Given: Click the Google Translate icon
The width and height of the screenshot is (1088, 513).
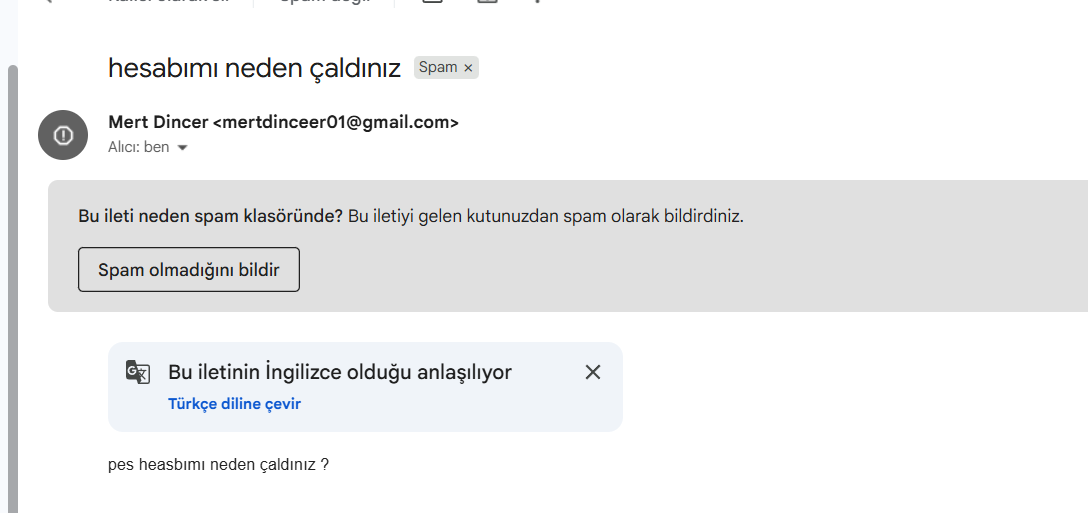Looking at the screenshot, I should 137,372.
